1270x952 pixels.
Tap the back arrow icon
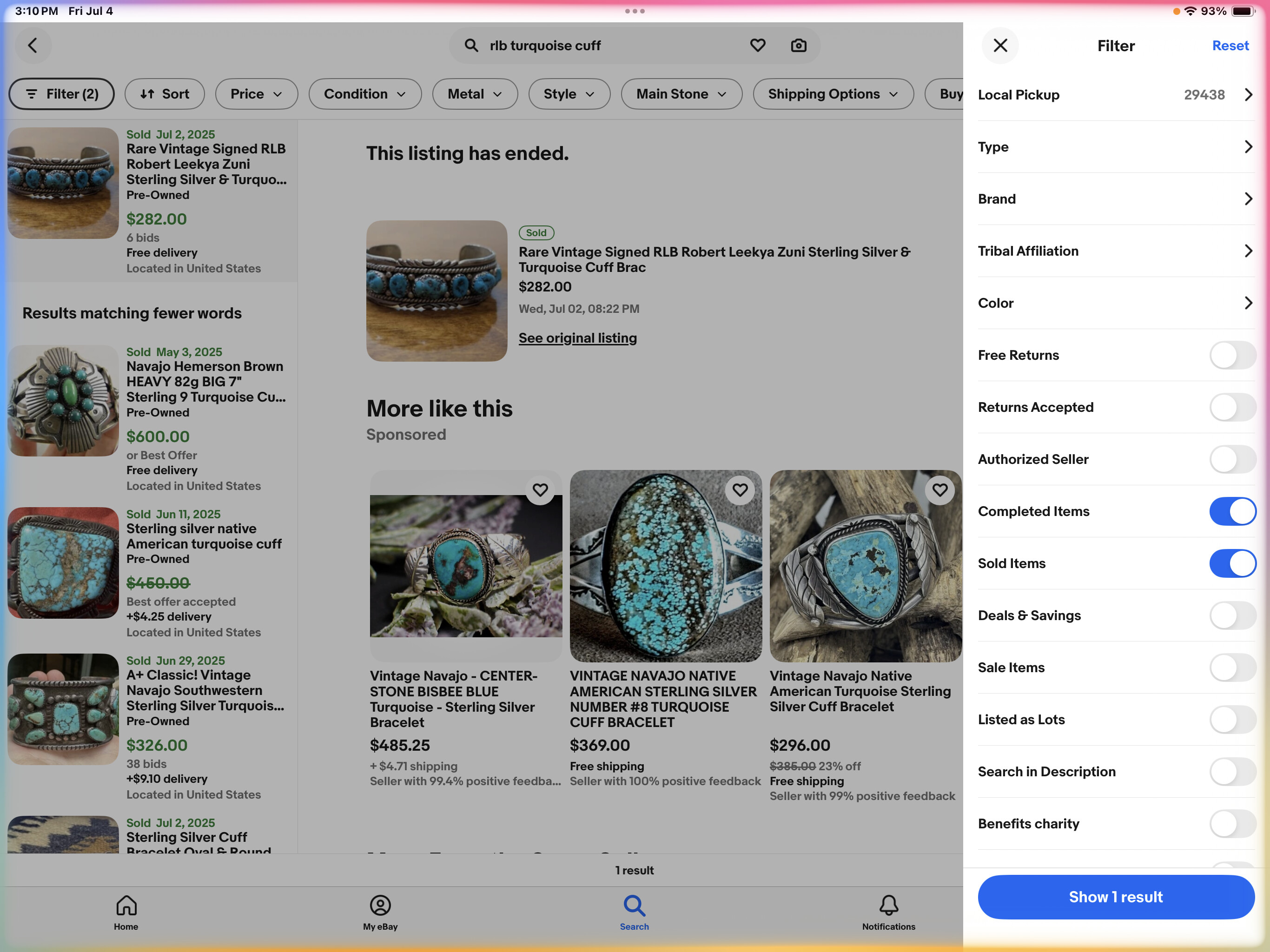pos(33,46)
